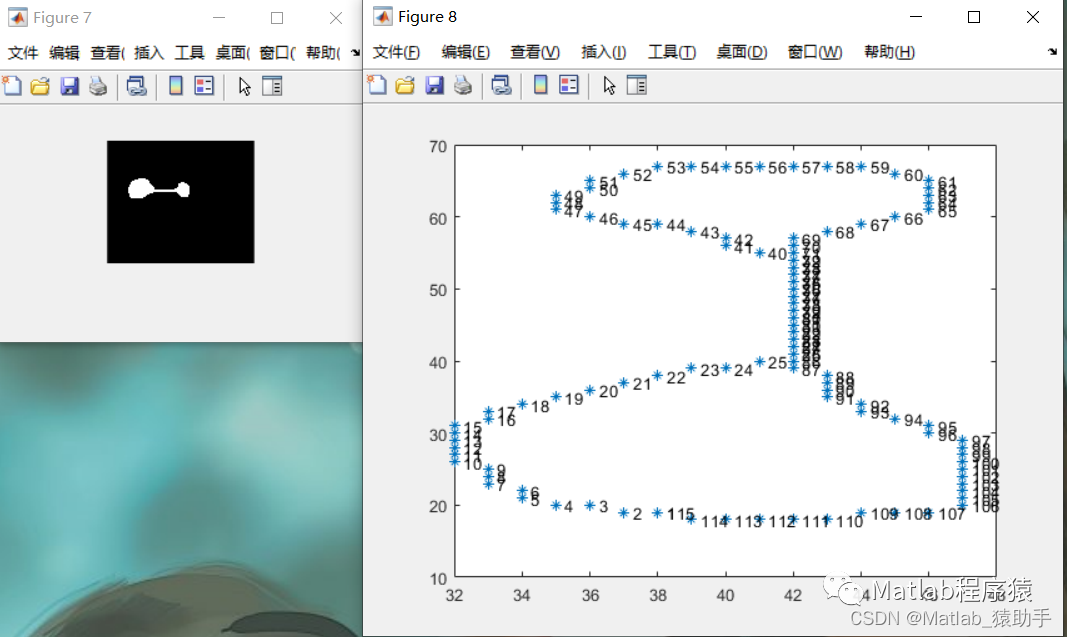
Task: Print Figure 7 via its printer icon
Action: [96, 85]
